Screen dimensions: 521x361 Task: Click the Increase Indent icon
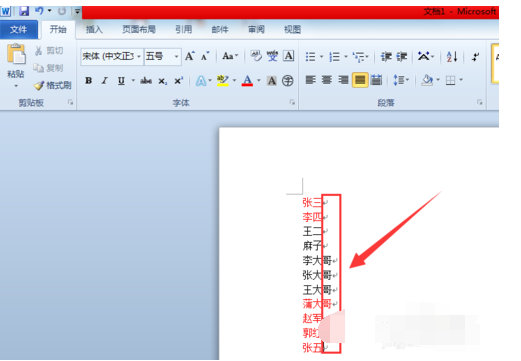point(402,57)
